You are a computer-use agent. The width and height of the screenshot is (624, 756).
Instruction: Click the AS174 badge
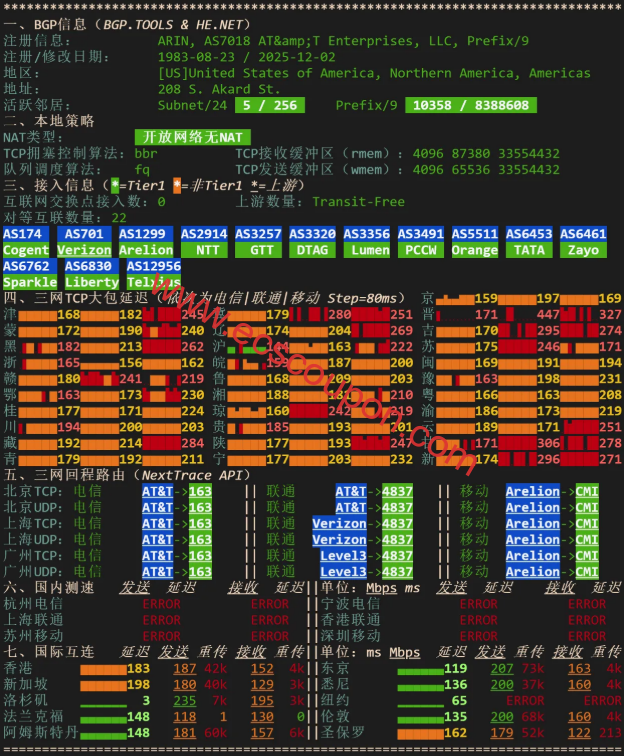pos(26,234)
